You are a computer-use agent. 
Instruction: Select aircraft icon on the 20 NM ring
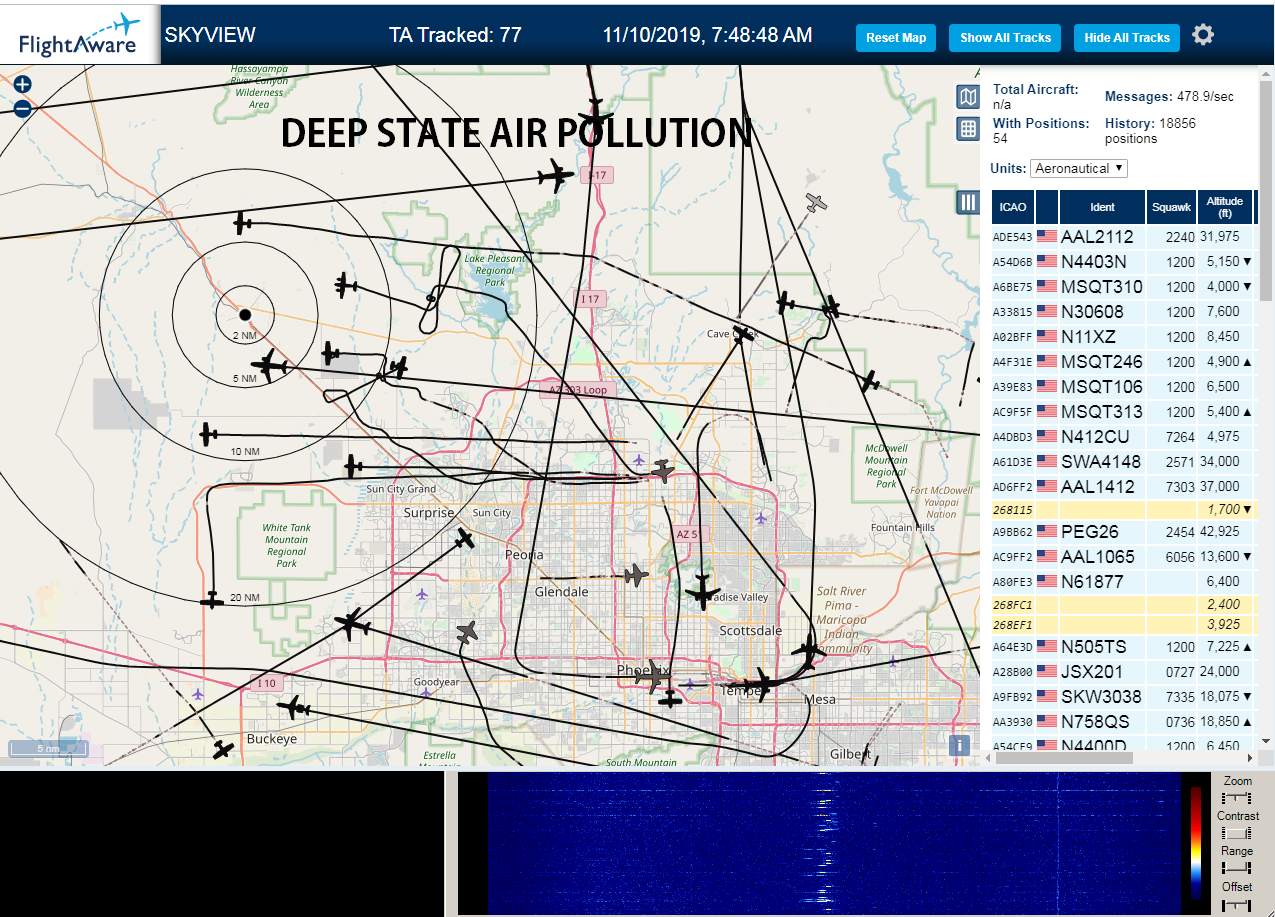click(212, 599)
